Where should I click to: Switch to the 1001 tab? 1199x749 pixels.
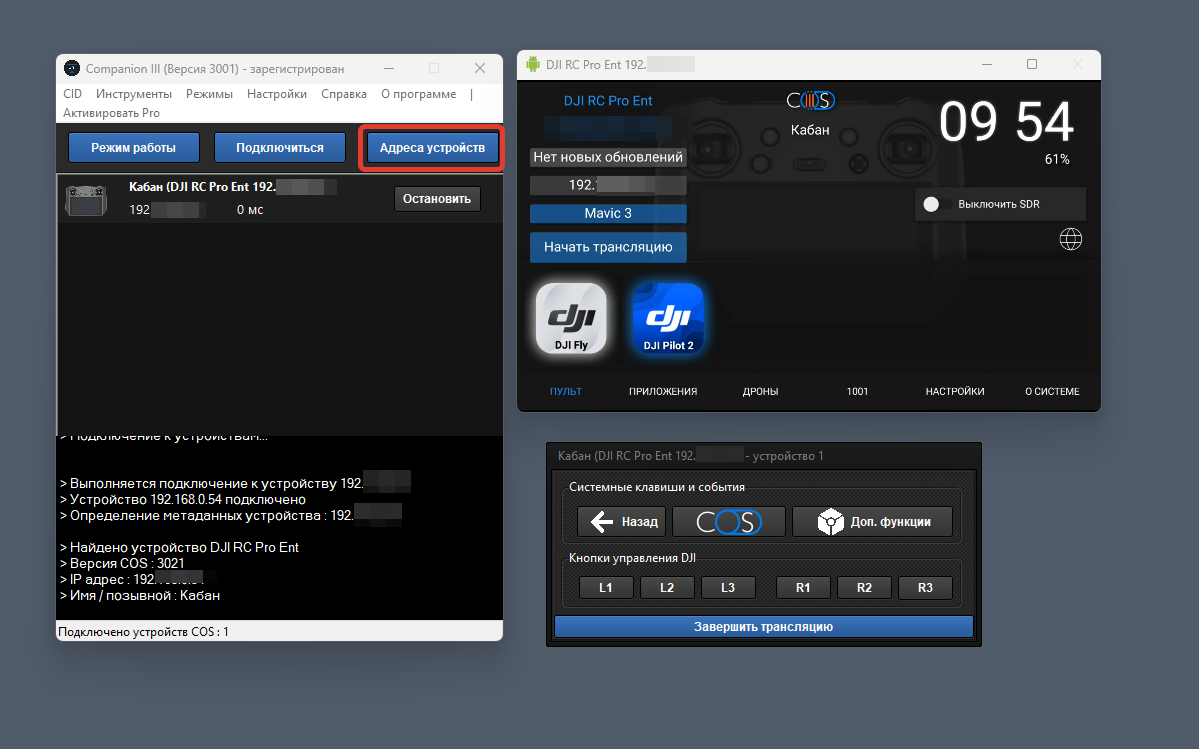(x=857, y=391)
